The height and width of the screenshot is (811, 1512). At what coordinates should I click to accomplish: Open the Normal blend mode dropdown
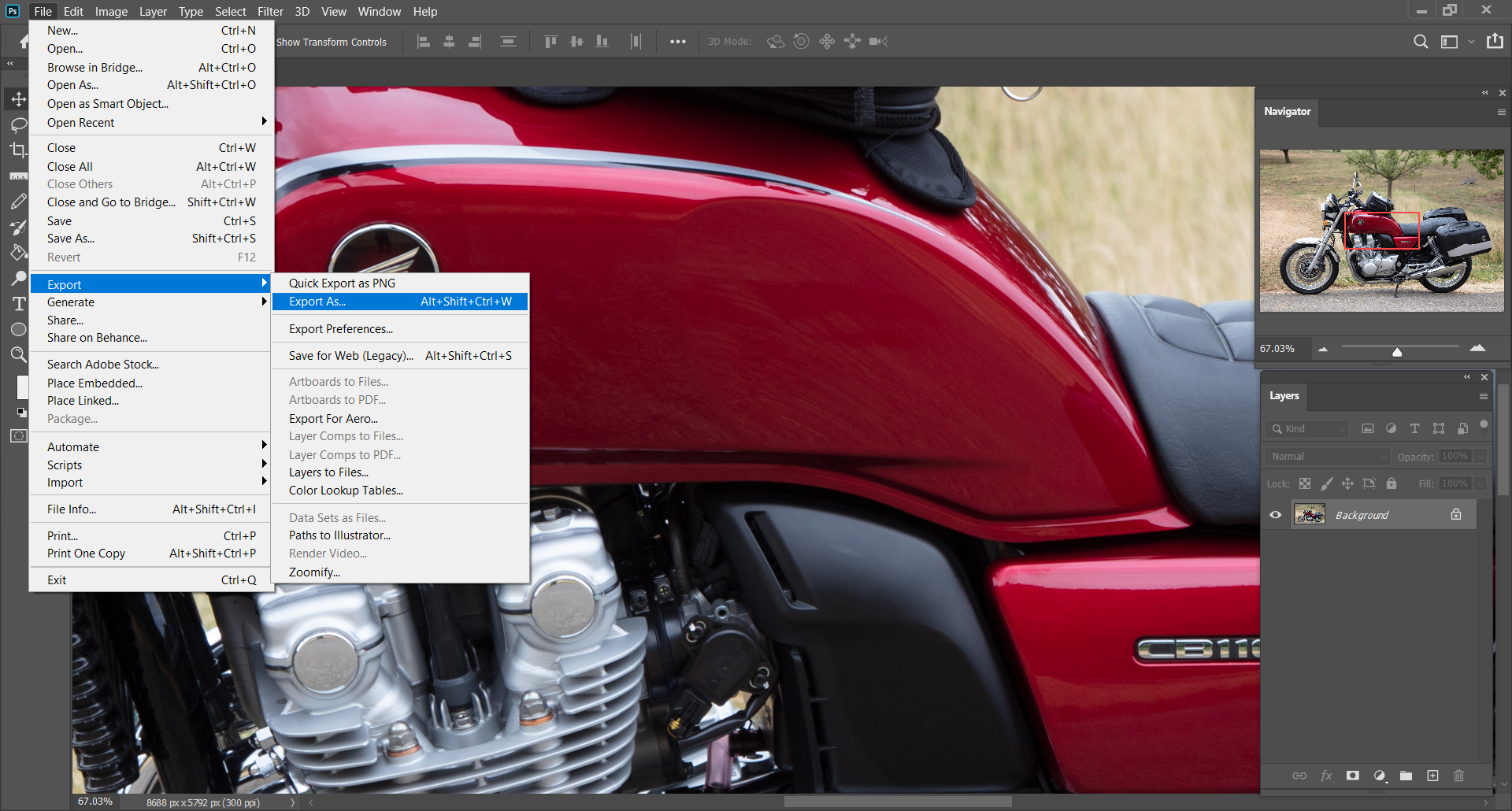(1328, 457)
